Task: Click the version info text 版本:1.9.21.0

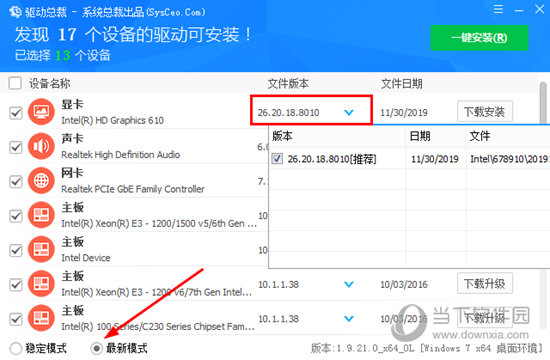Action: (427, 348)
